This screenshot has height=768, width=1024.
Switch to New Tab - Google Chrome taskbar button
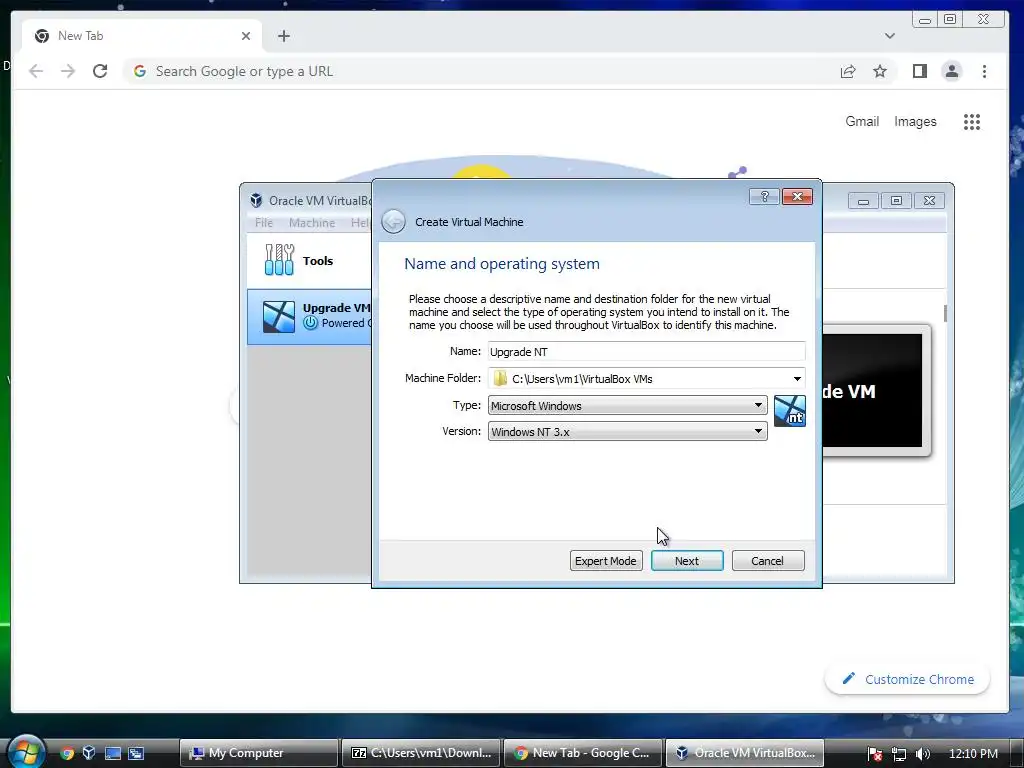point(583,753)
